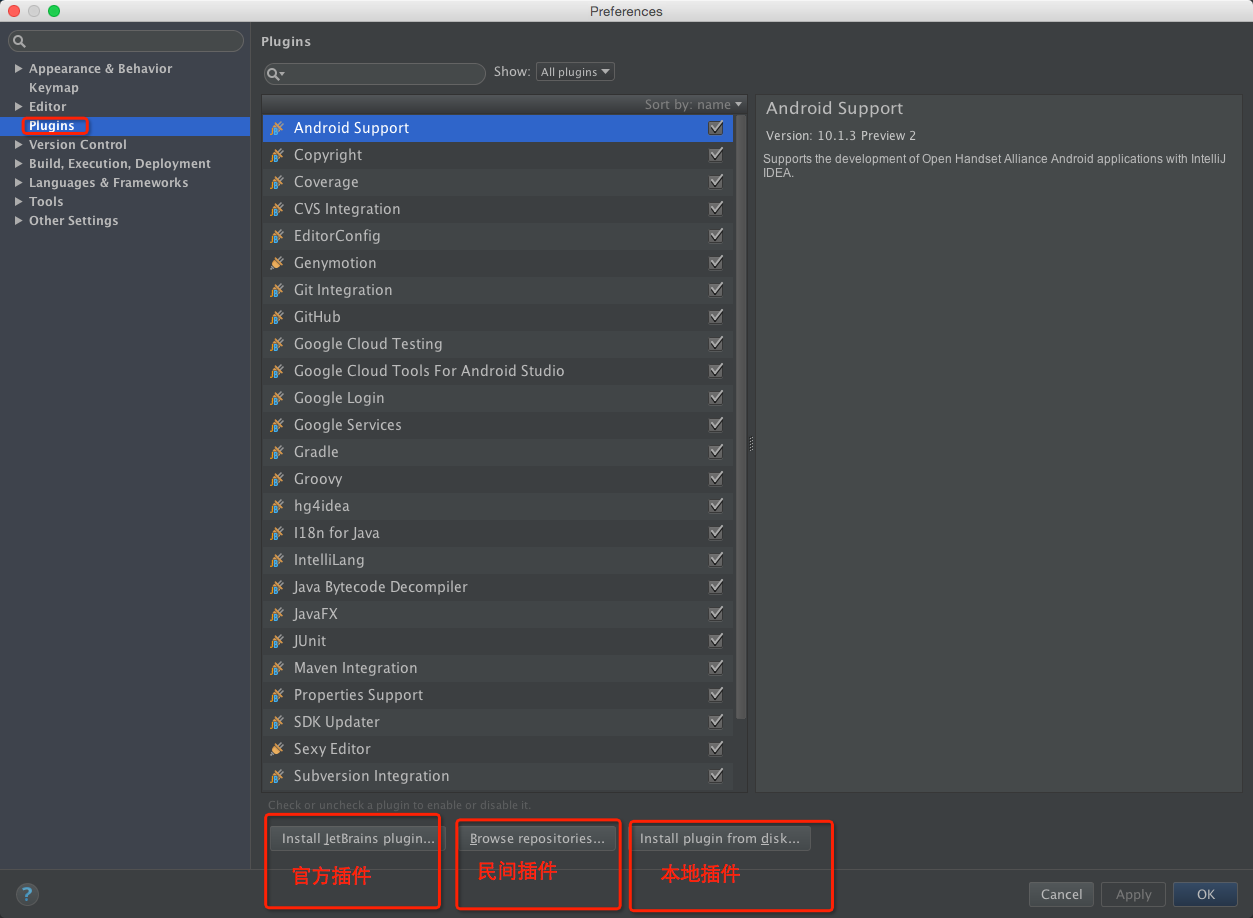
Task: Uncheck the Subversion Integration checkbox
Action: point(715,776)
